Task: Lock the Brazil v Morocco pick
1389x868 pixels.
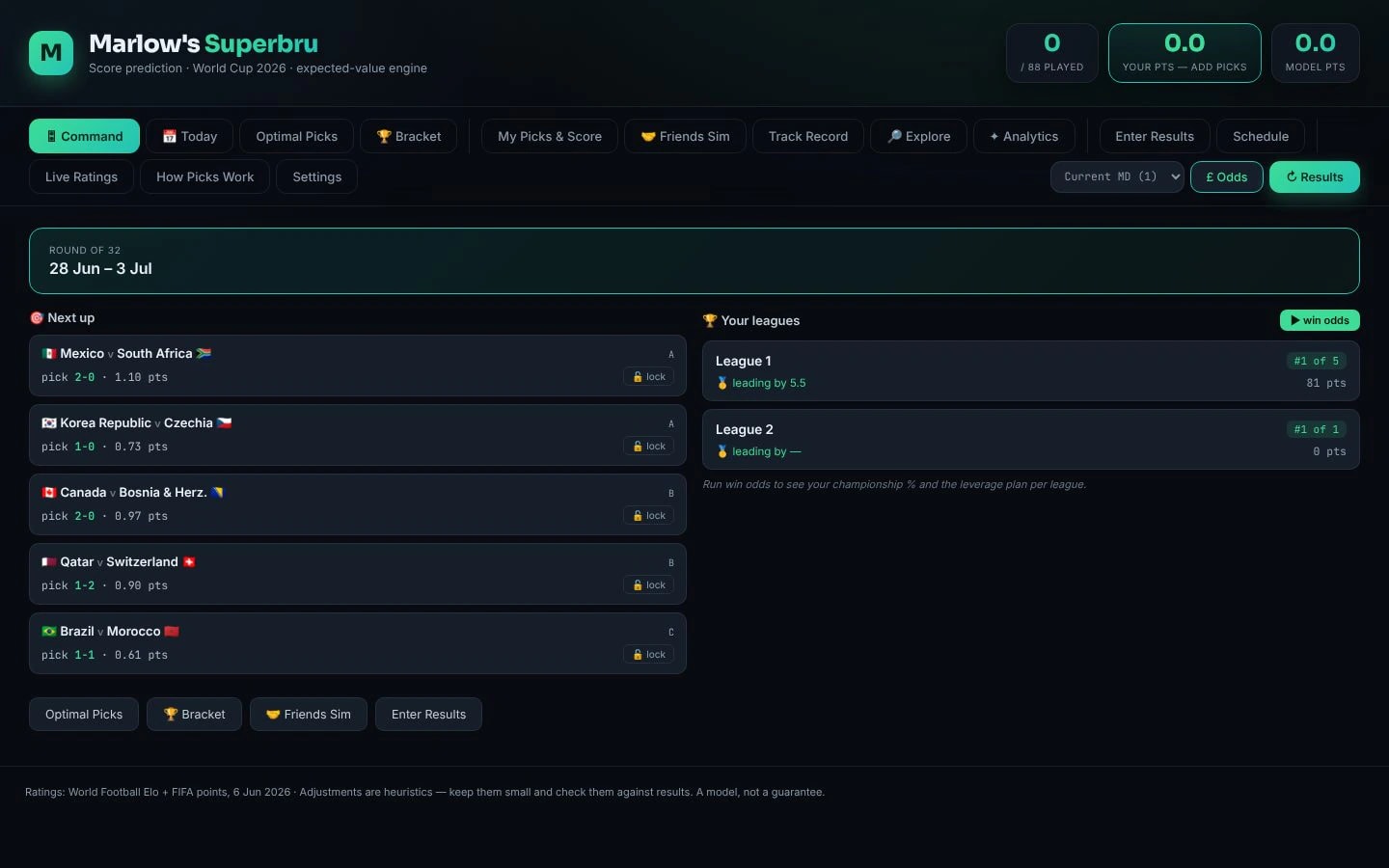Action: tap(648, 655)
